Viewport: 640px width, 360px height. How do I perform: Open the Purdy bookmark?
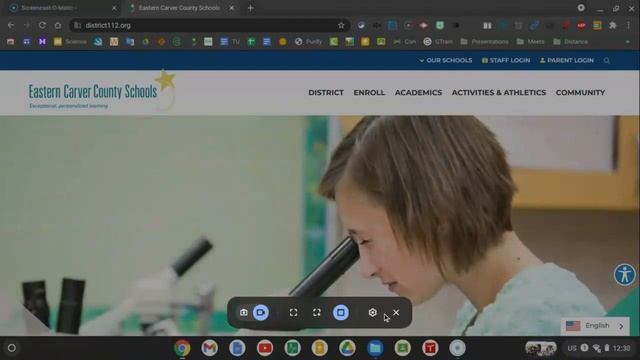(x=309, y=42)
